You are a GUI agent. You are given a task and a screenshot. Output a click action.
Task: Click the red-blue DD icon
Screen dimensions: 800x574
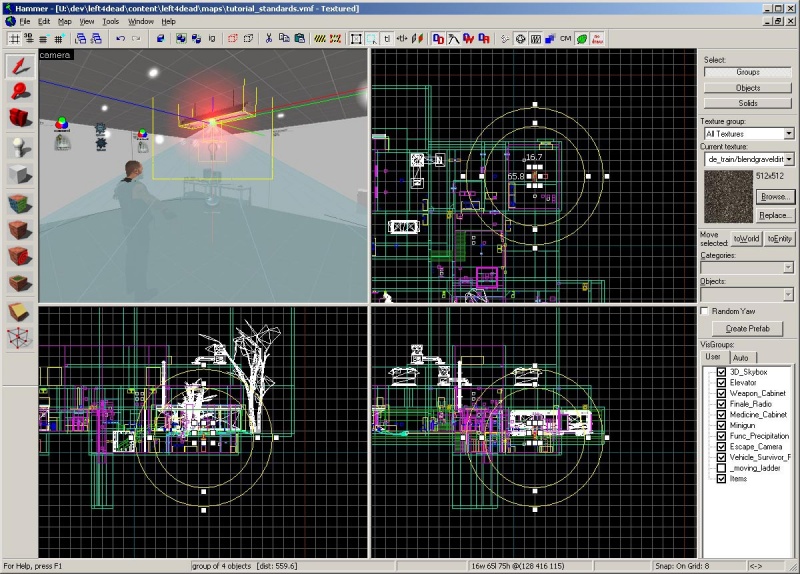438,39
